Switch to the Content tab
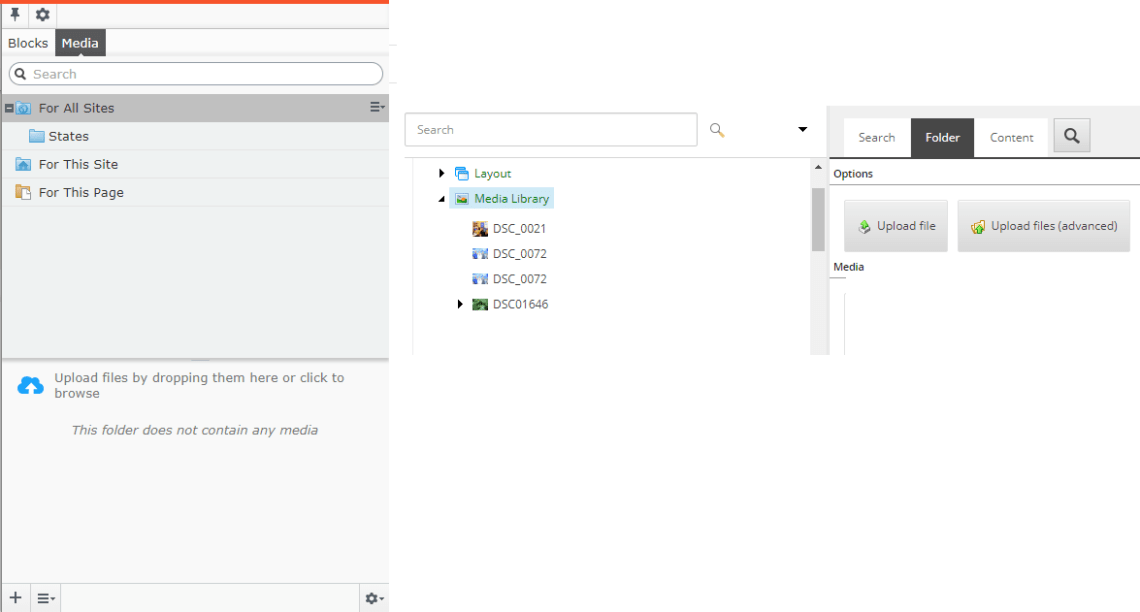Image resolution: width=1140 pixels, height=612 pixels. (1011, 137)
